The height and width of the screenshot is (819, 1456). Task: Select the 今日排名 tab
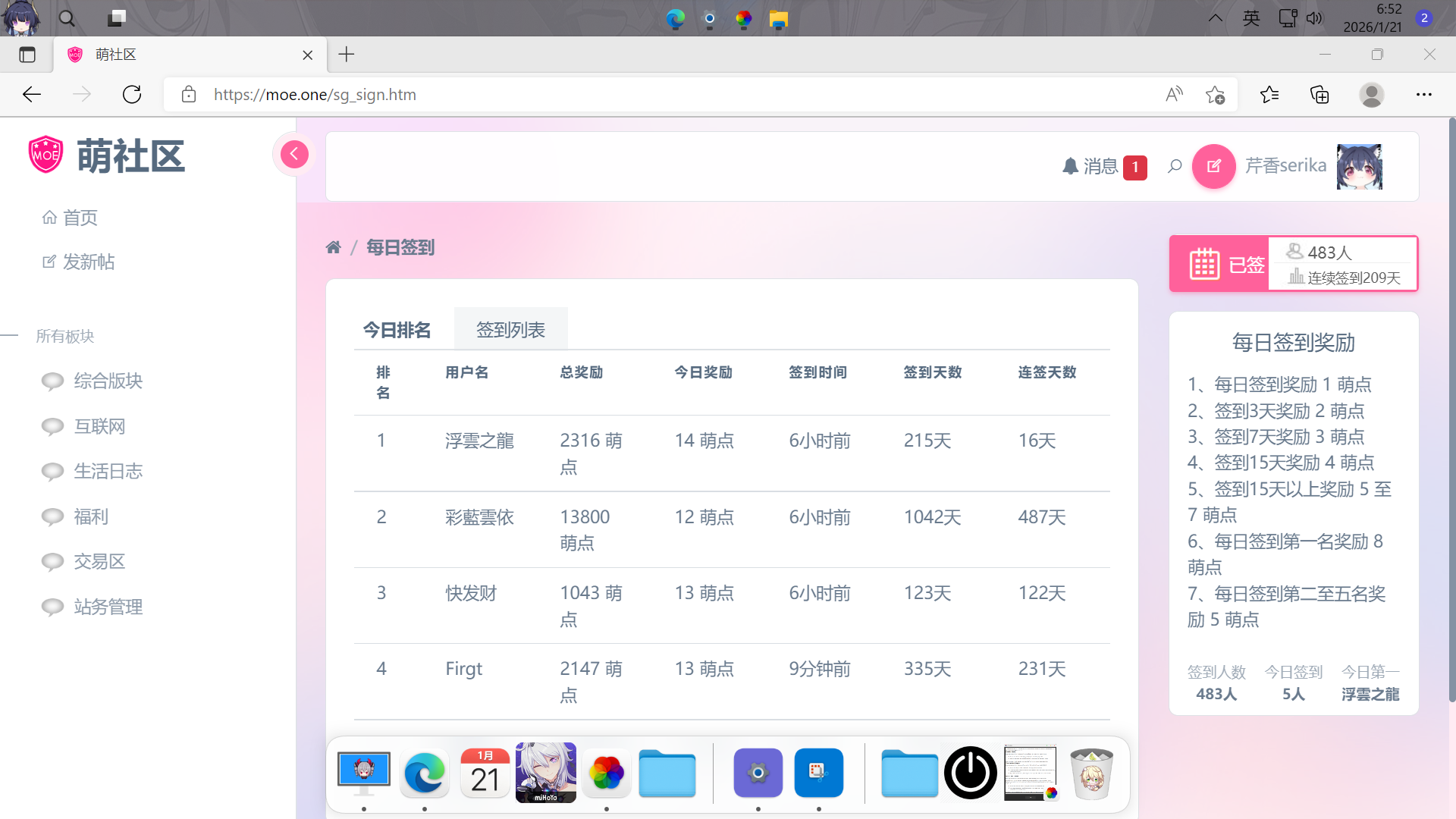397,330
